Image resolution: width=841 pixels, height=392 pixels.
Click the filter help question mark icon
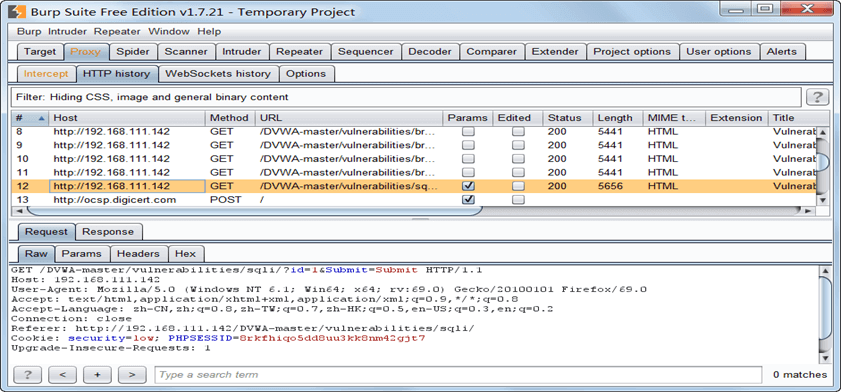(817, 97)
